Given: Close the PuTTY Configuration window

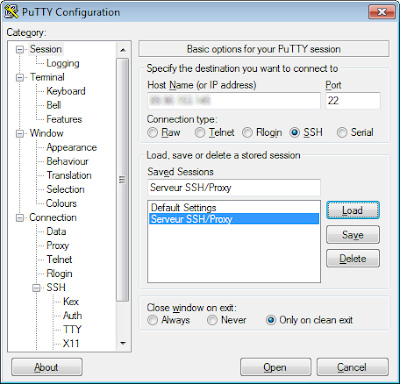Looking at the screenshot, I should coord(382,12).
